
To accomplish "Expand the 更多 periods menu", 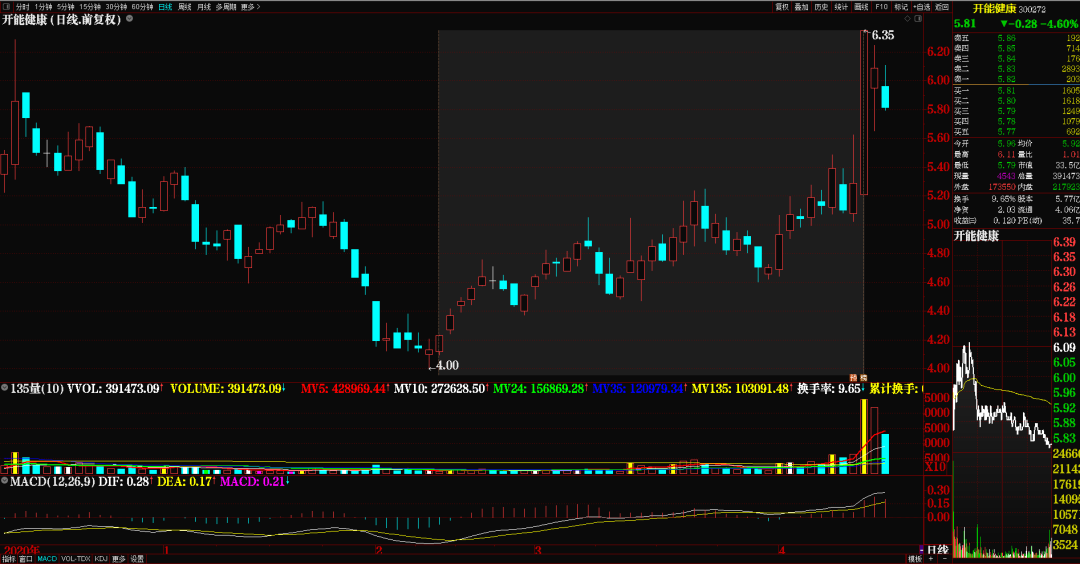I will (x=250, y=7).
